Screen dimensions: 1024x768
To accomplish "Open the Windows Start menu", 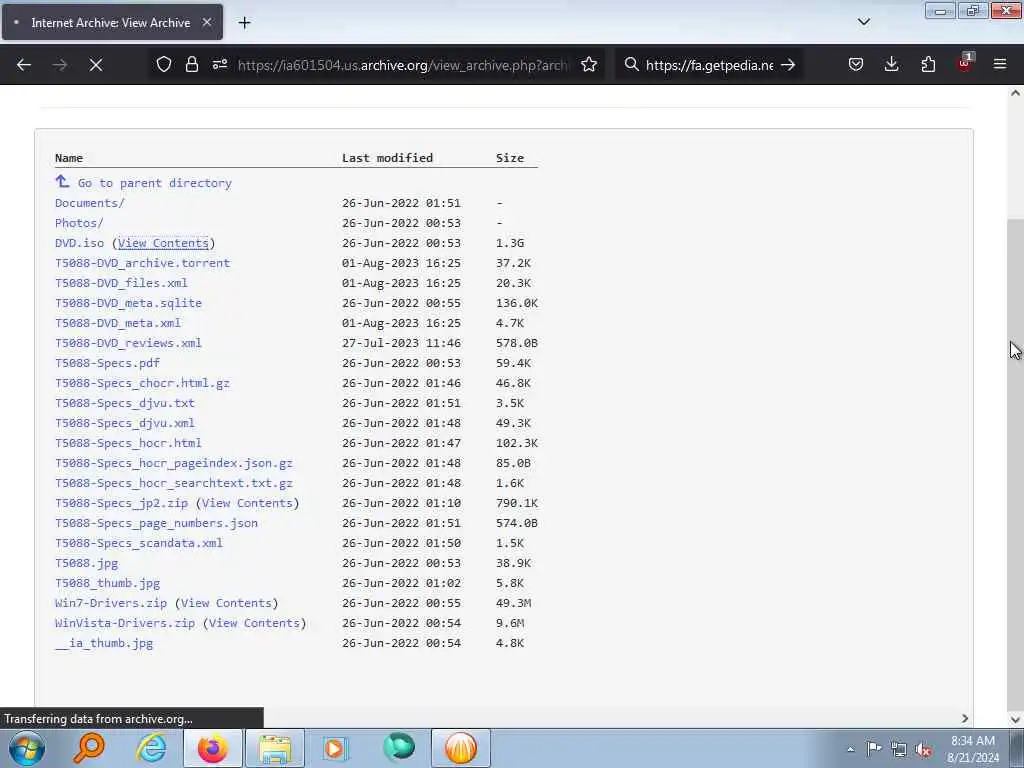I will click(27, 748).
